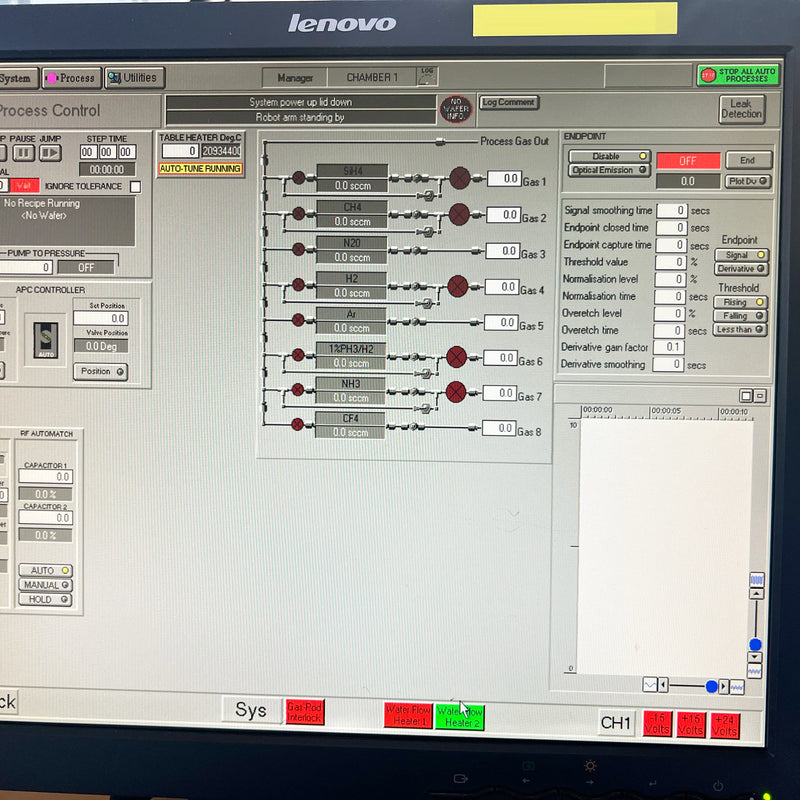Set the Gas 5 flow value field

pos(501,322)
